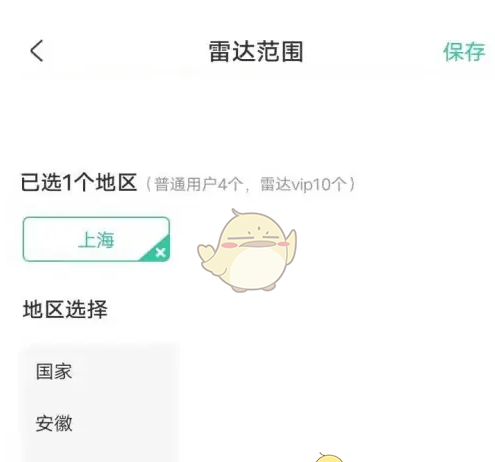Tap gray list area below 安徽

tap(99, 450)
